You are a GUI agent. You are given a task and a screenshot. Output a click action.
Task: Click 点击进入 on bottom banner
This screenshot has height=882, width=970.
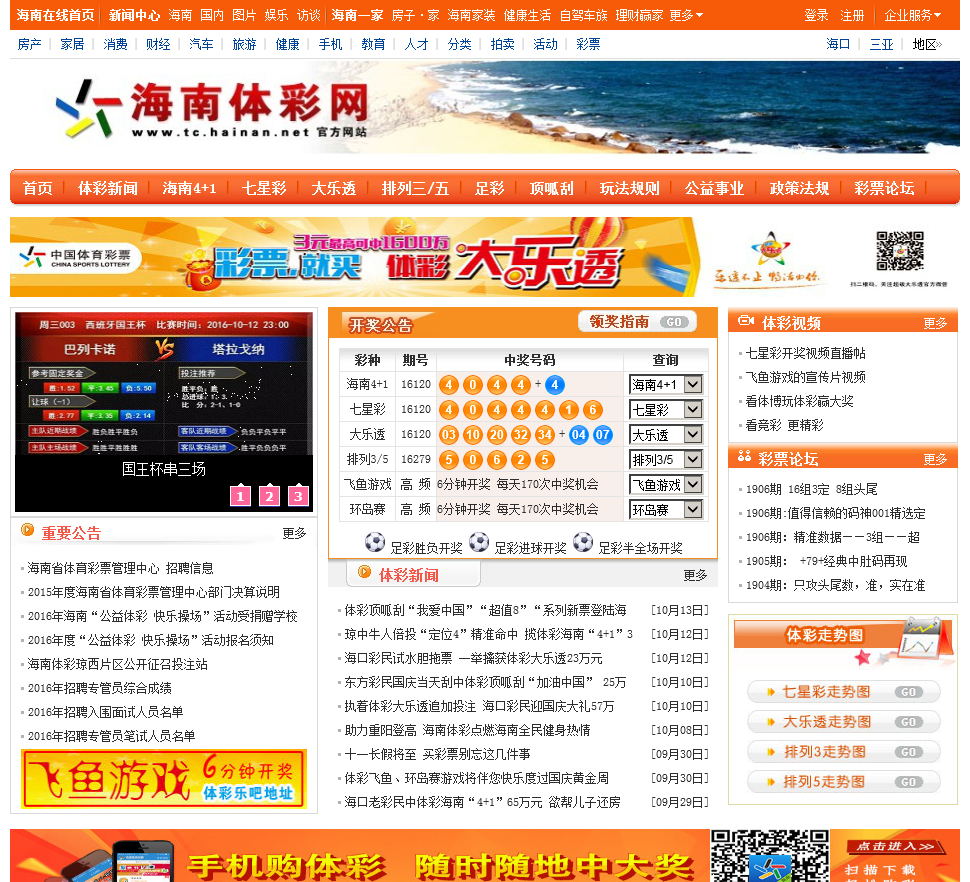coord(895,846)
